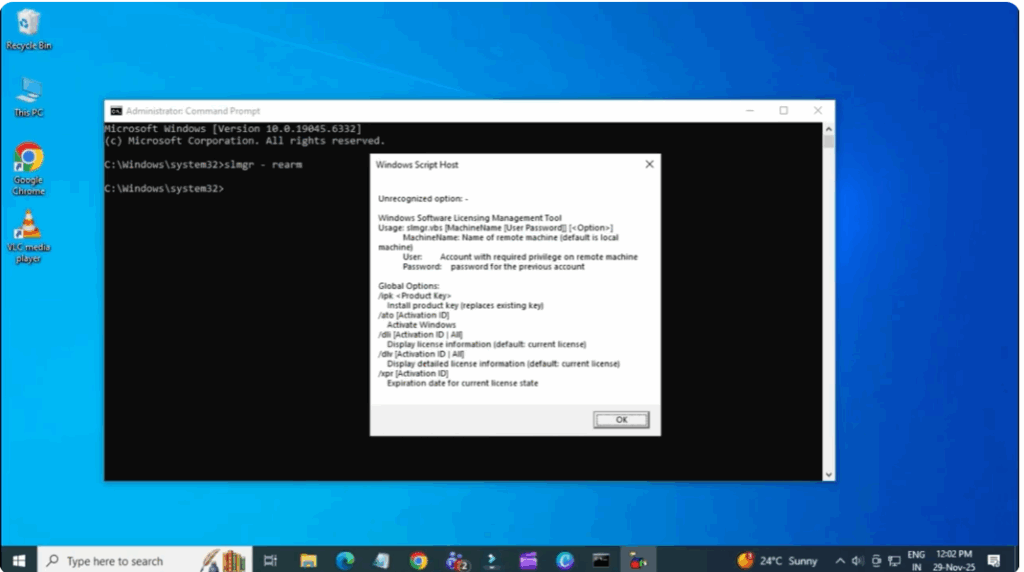
Task: Open the Windows Start menu
Action: (x=19, y=560)
